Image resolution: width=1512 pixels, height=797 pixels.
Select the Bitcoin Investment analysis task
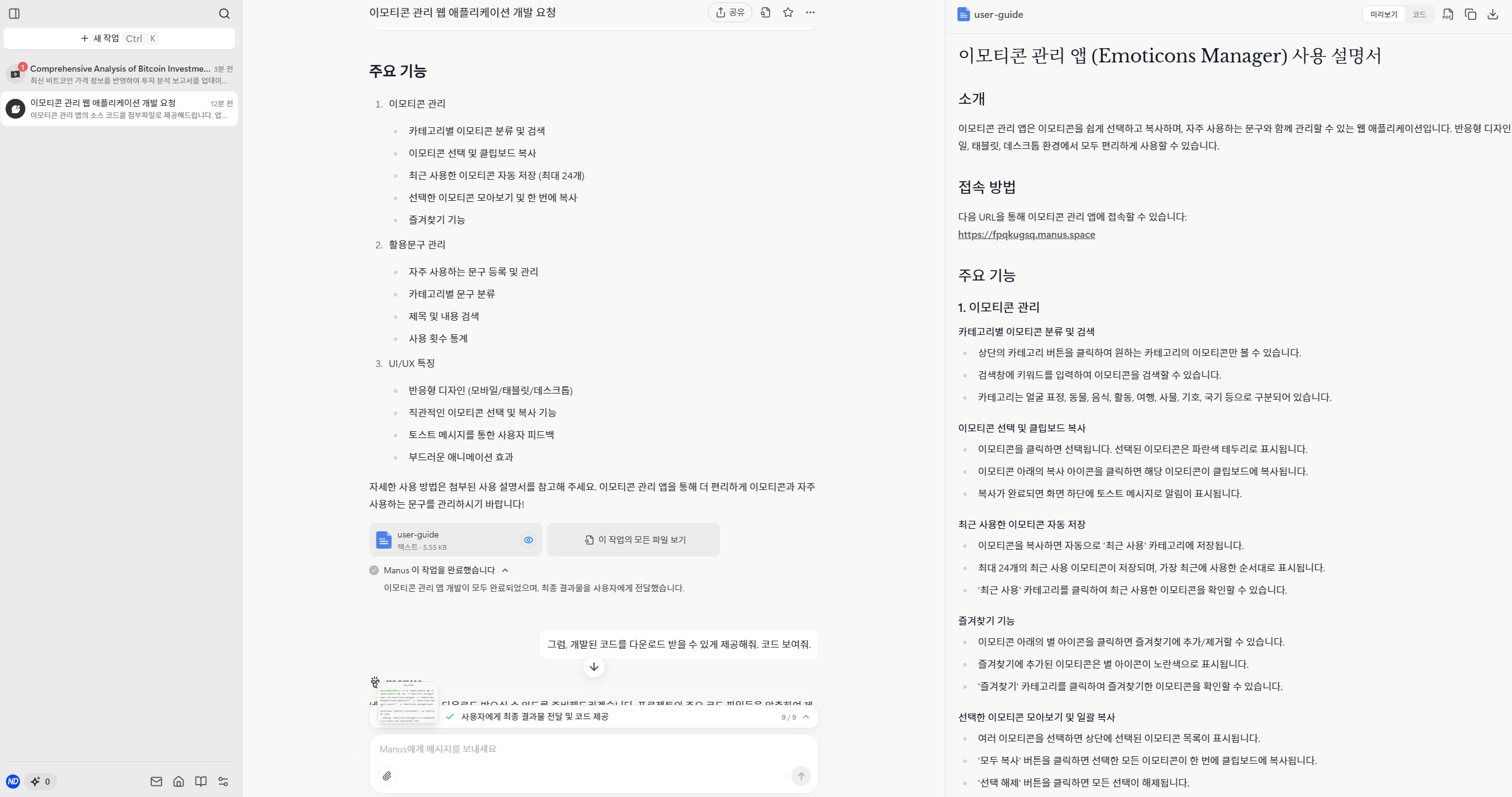[119, 74]
